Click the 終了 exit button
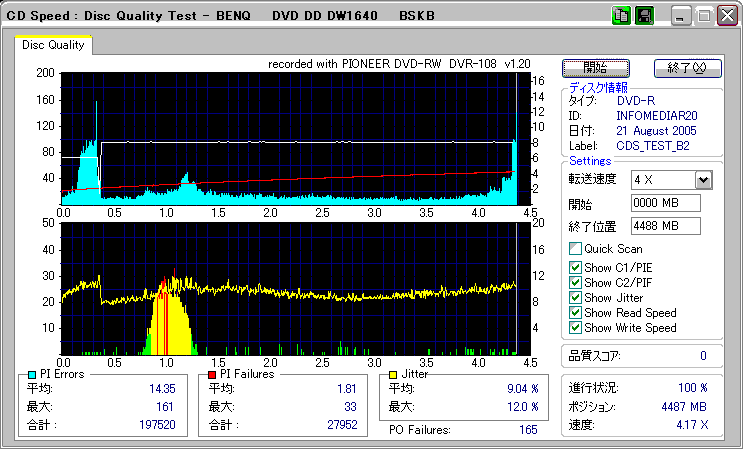 click(x=687, y=68)
